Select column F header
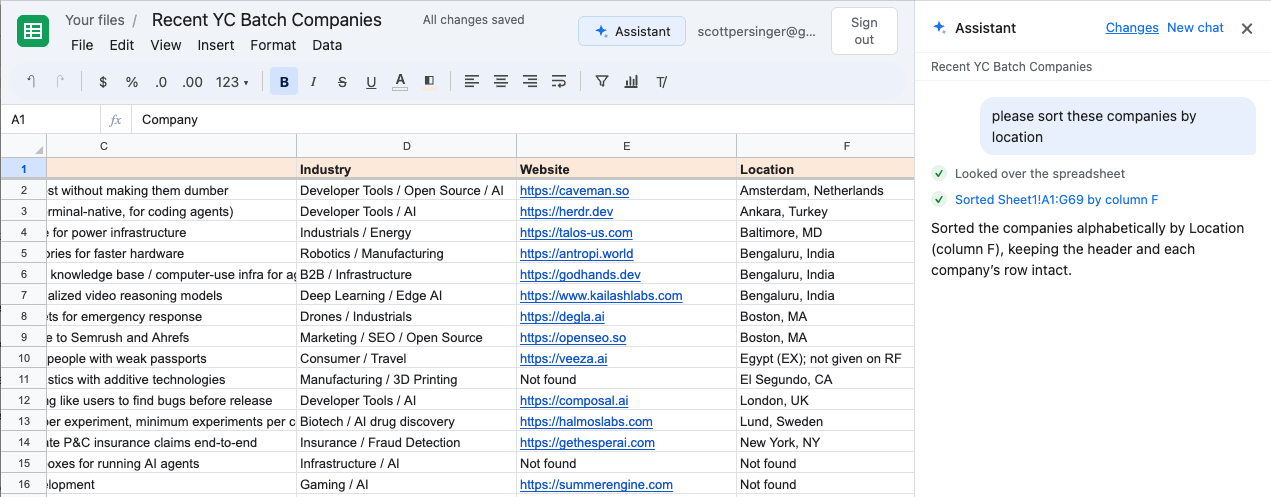1271x497 pixels. point(826,146)
